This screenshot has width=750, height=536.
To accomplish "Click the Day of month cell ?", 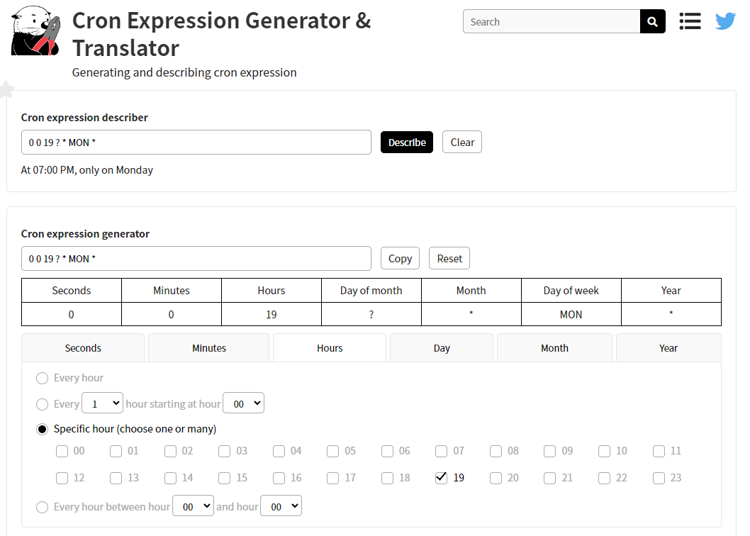I will (x=371, y=315).
